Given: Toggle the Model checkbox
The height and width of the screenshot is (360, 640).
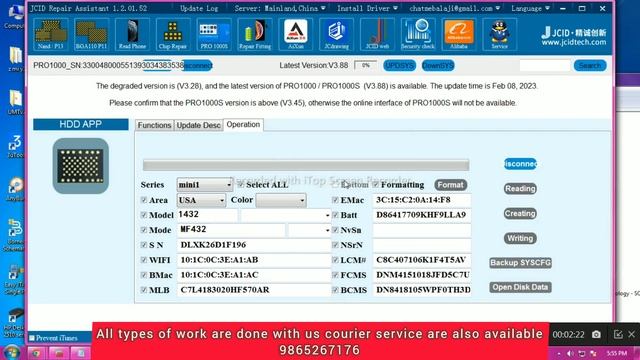Looking at the screenshot, I should coord(144,215).
